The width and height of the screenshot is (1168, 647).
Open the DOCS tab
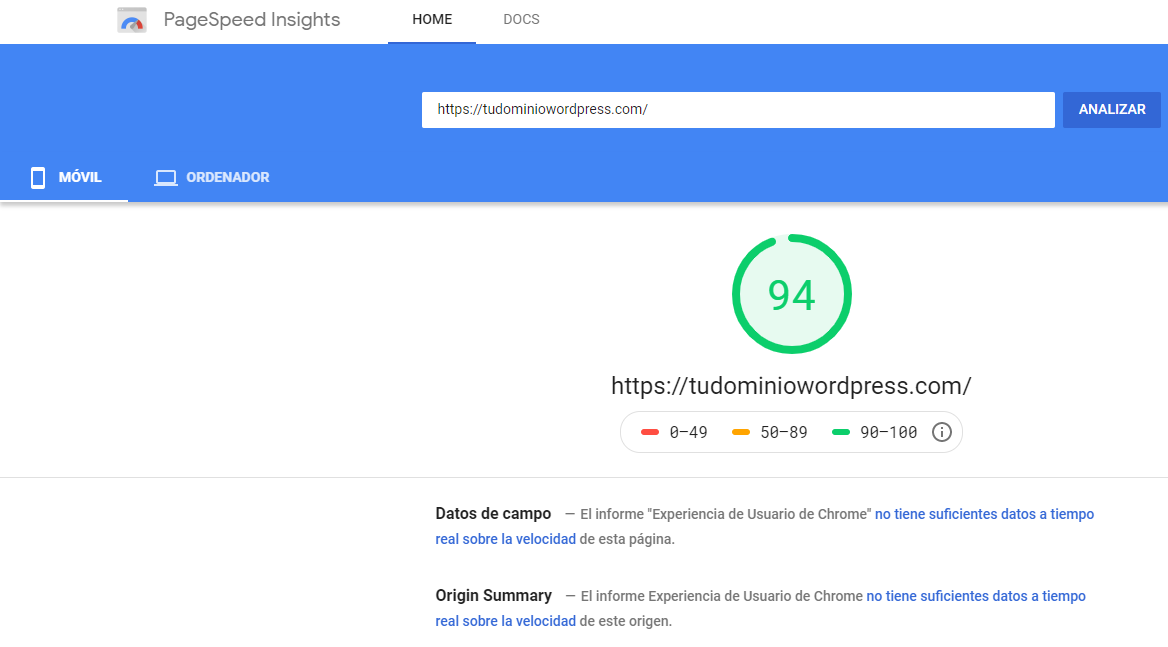point(521,20)
